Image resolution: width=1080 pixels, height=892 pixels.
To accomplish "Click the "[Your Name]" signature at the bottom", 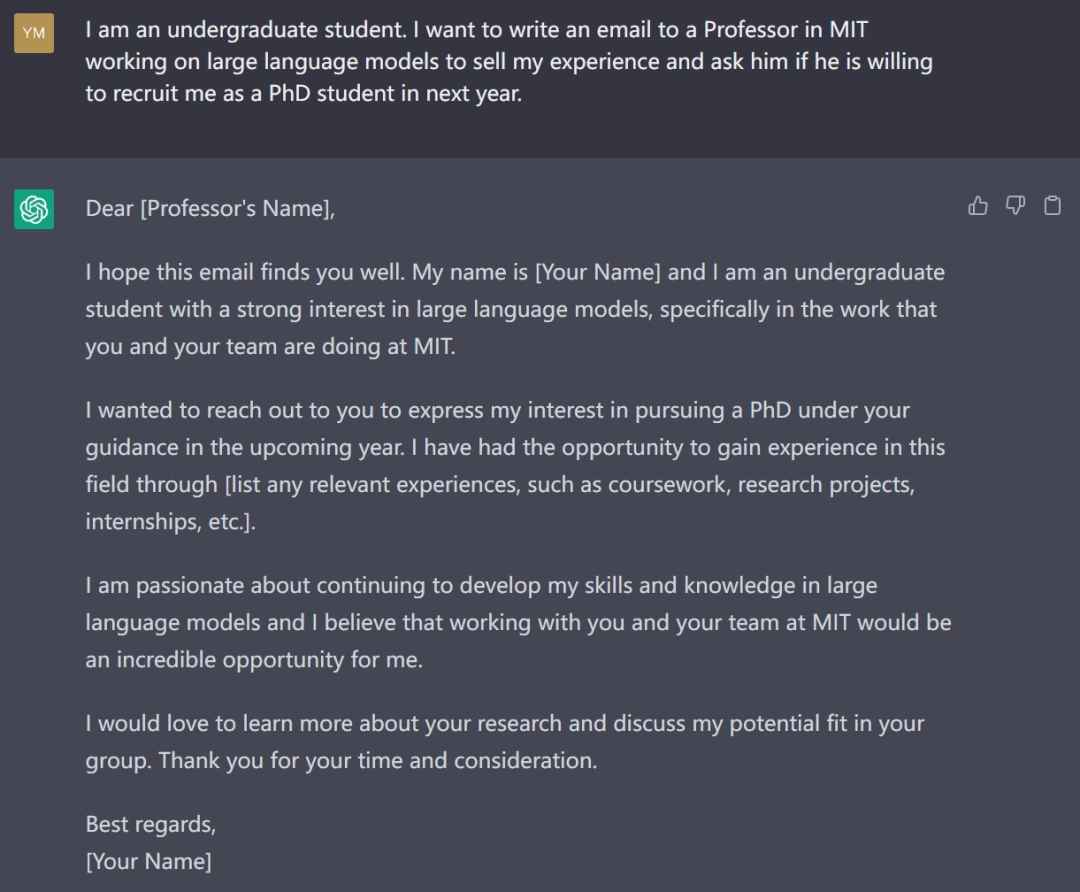I will click(x=148, y=861).
